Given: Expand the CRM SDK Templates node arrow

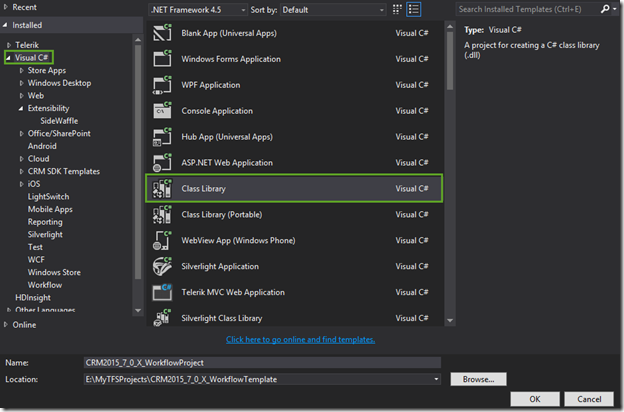Looking at the screenshot, I should tap(21, 172).
